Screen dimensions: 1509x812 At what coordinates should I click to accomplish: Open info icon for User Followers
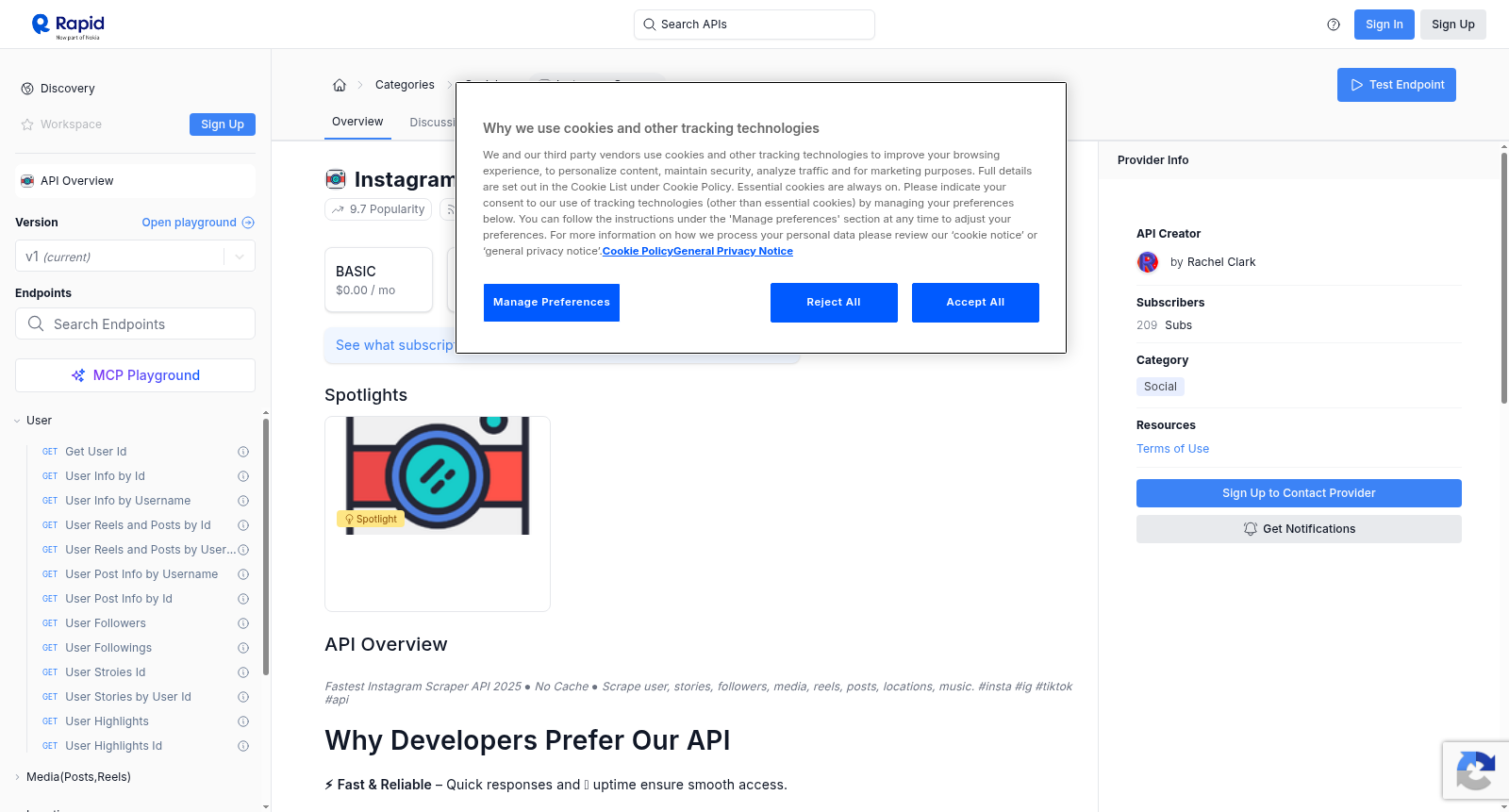click(x=243, y=623)
